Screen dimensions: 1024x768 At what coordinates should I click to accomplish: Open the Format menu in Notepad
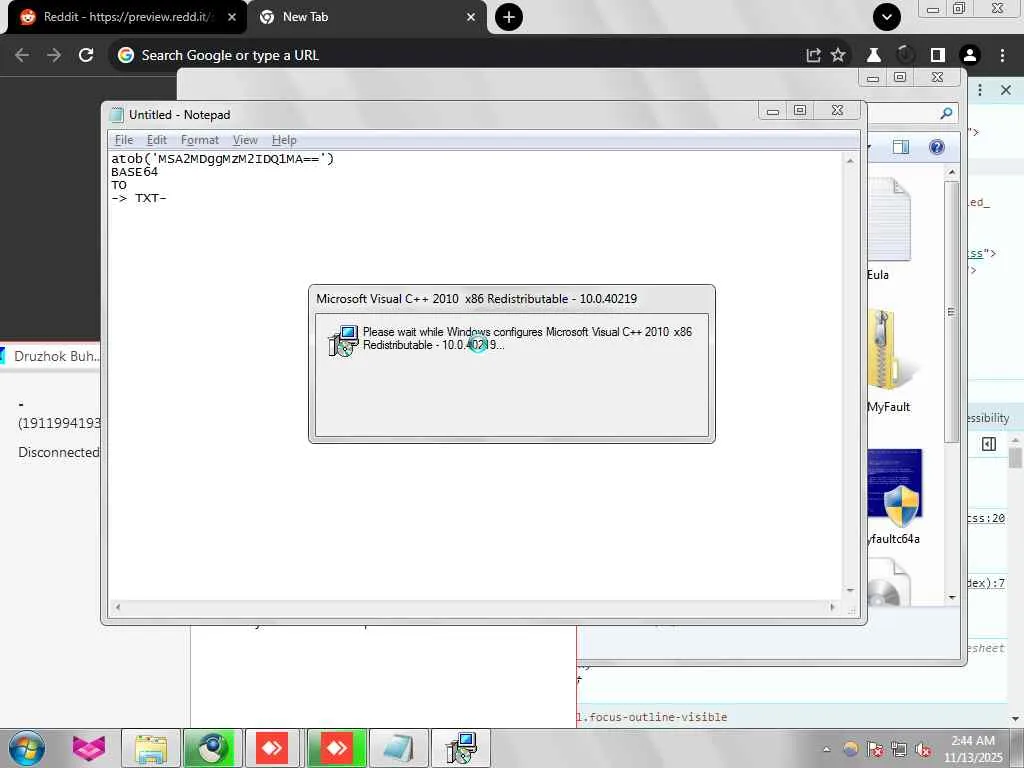click(x=200, y=140)
